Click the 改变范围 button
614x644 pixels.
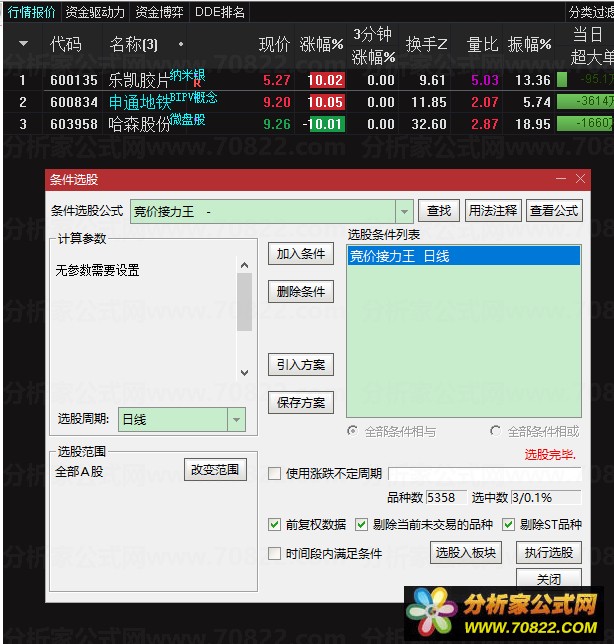pyautogui.click(x=215, y=469)
